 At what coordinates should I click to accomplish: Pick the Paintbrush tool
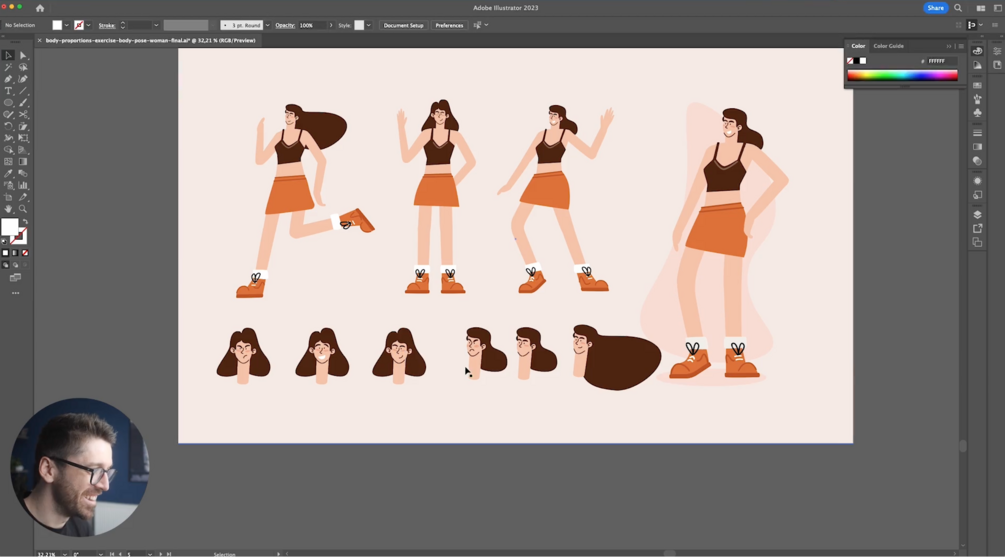pos(23,103)
